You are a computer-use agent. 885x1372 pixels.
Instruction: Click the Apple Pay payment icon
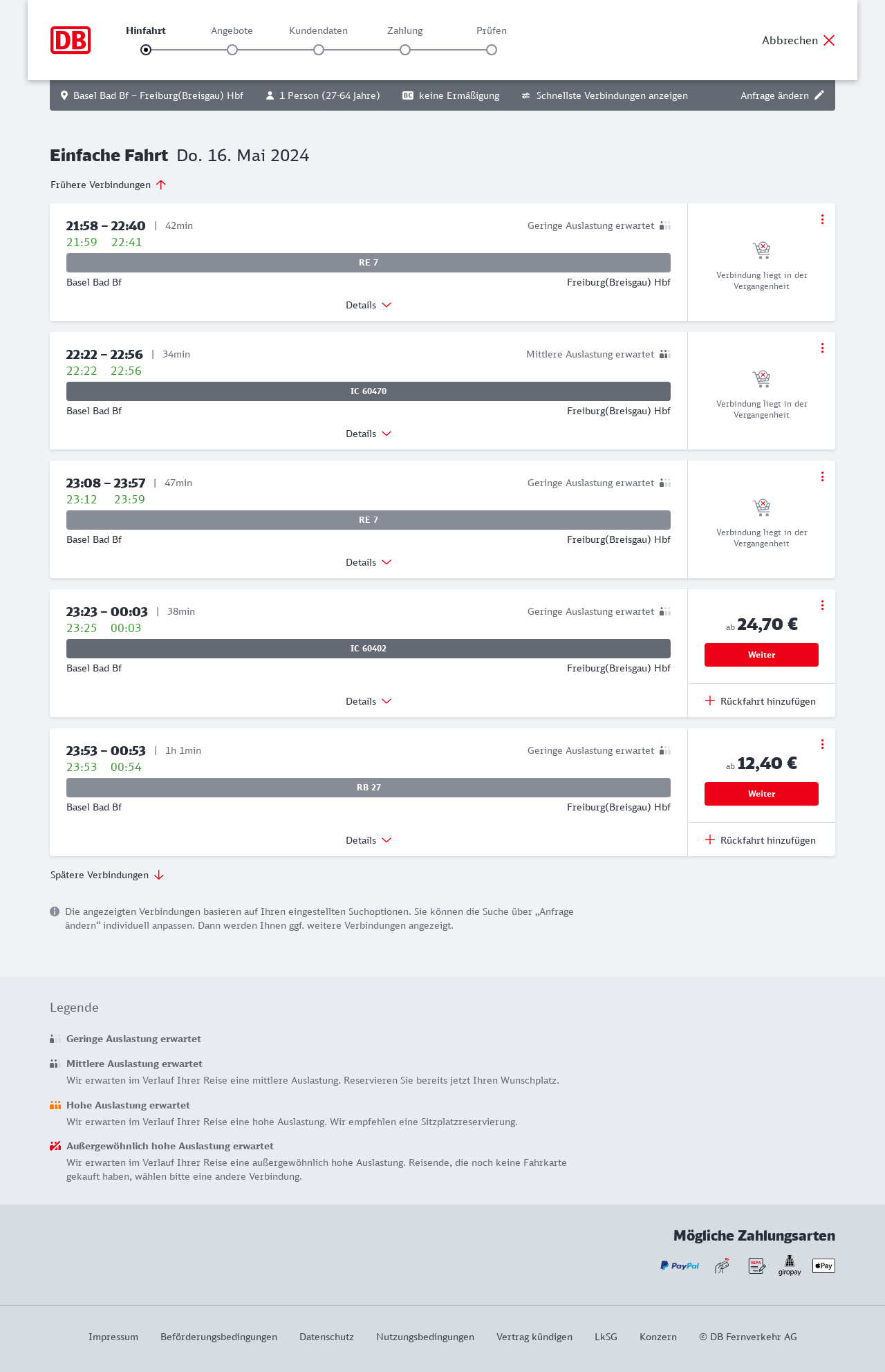823,1266
